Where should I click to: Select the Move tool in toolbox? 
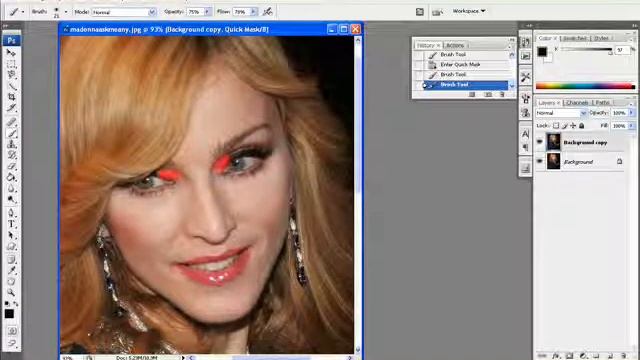click(11, 53)
